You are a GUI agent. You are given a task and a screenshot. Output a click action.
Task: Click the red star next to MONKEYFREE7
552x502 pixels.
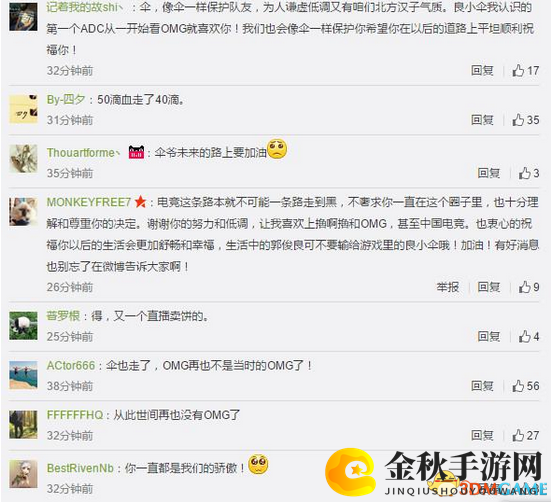tap(140, 202)
